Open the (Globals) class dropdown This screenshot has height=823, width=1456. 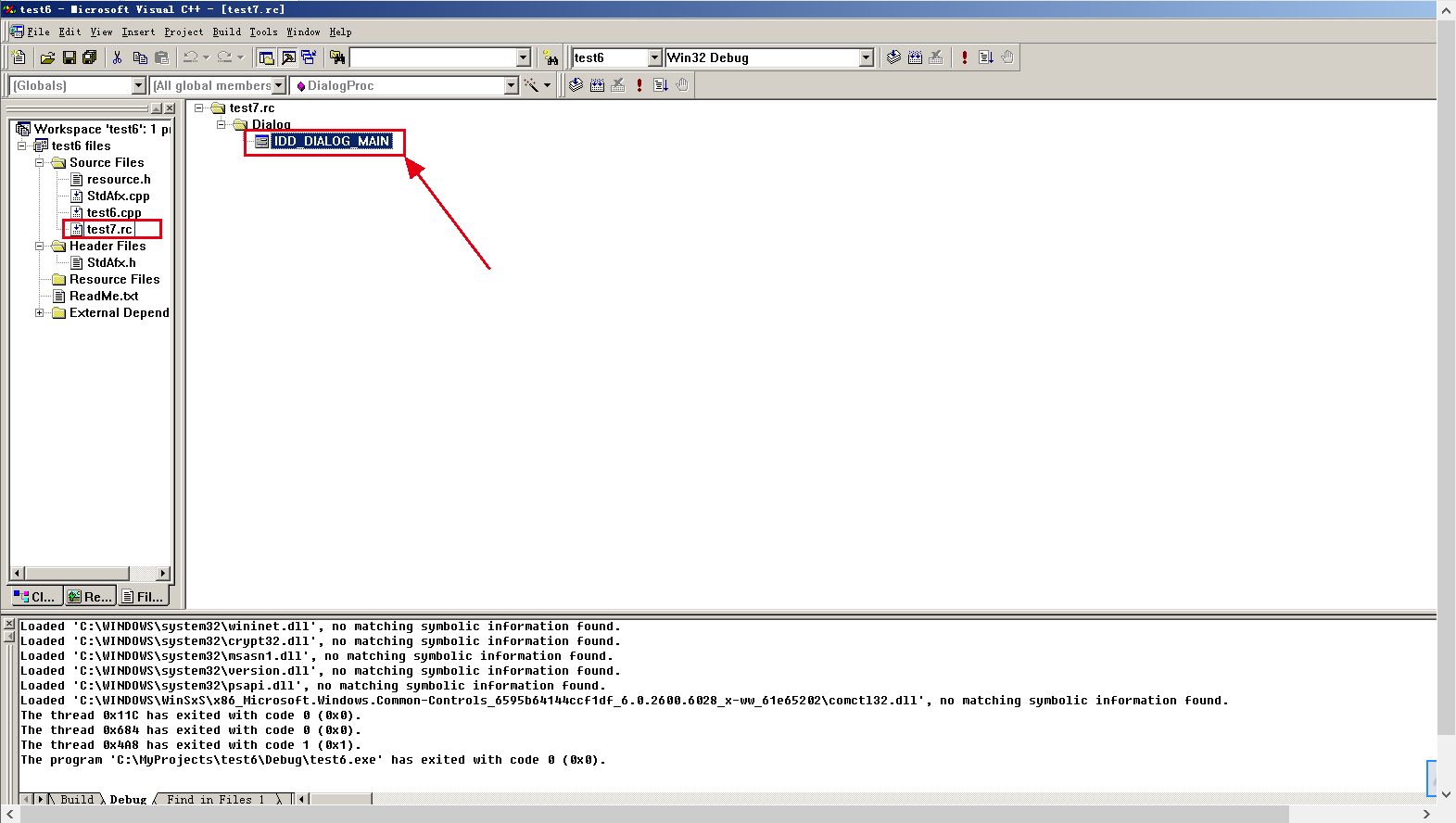[x=139, y=85]
